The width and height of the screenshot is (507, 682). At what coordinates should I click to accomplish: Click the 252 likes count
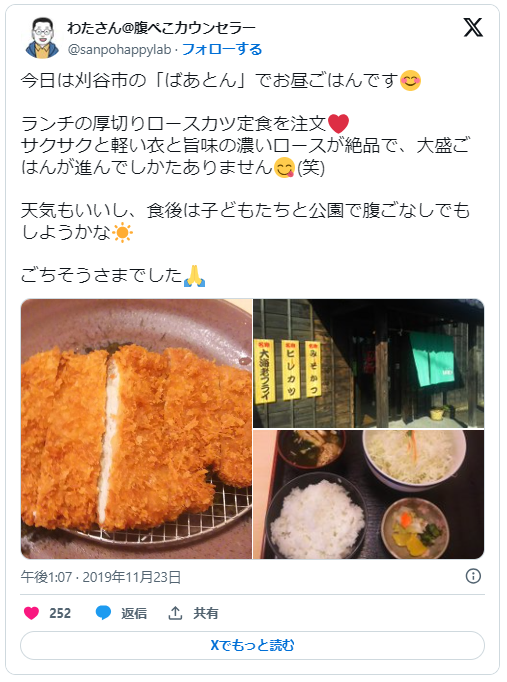(60, 613)
